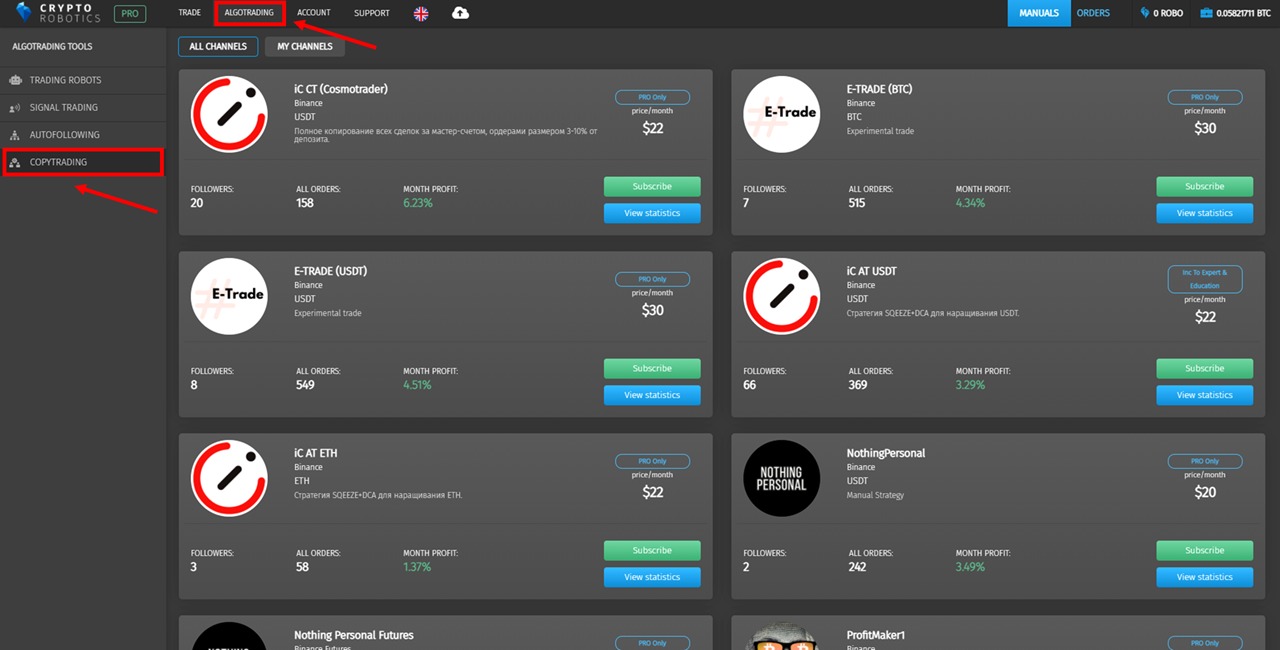View statistics for iC AT USDT
Viewport: 1280px width, 650px height.
pyautogui.click(x=1205, y=395)
